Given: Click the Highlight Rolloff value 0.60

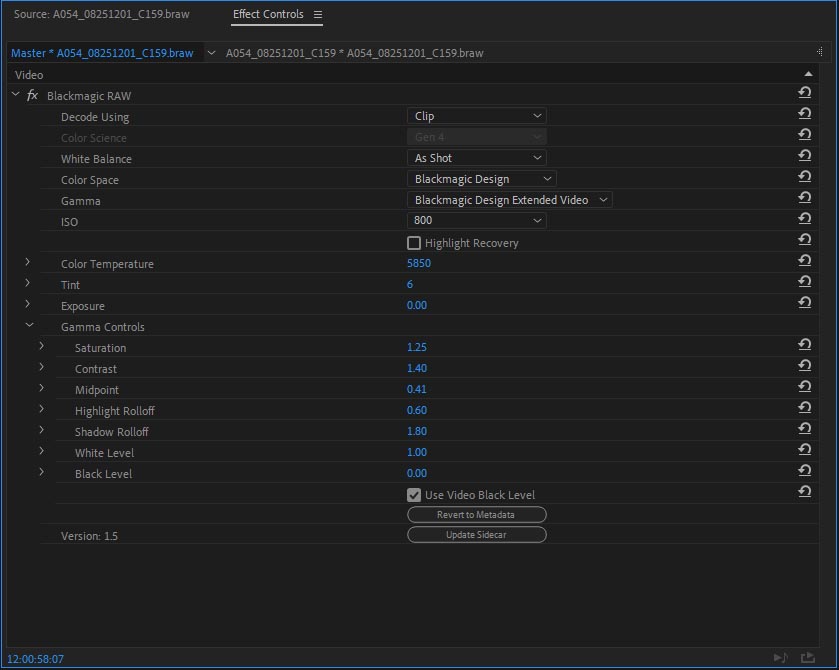Looking at the screenshot, I should point(417,410).
